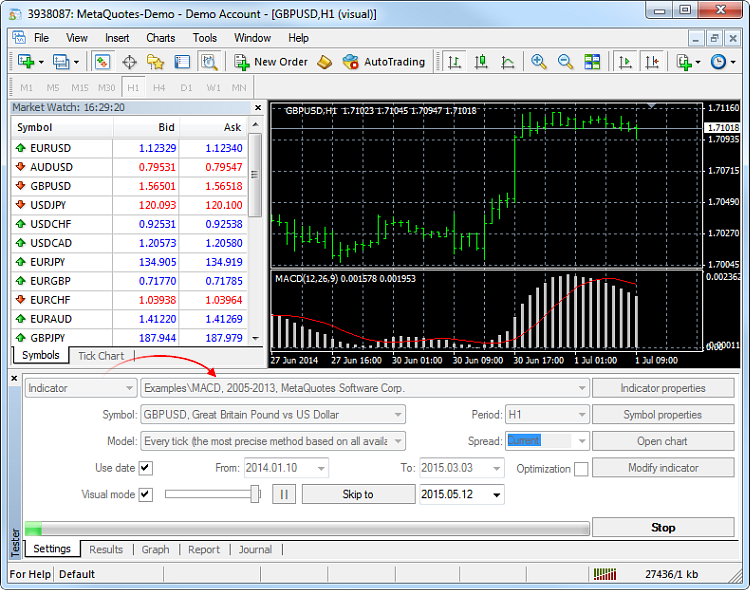750x590 pixels.
Task: Switch chart to line chart icon
Action: [x=507, y=62]
